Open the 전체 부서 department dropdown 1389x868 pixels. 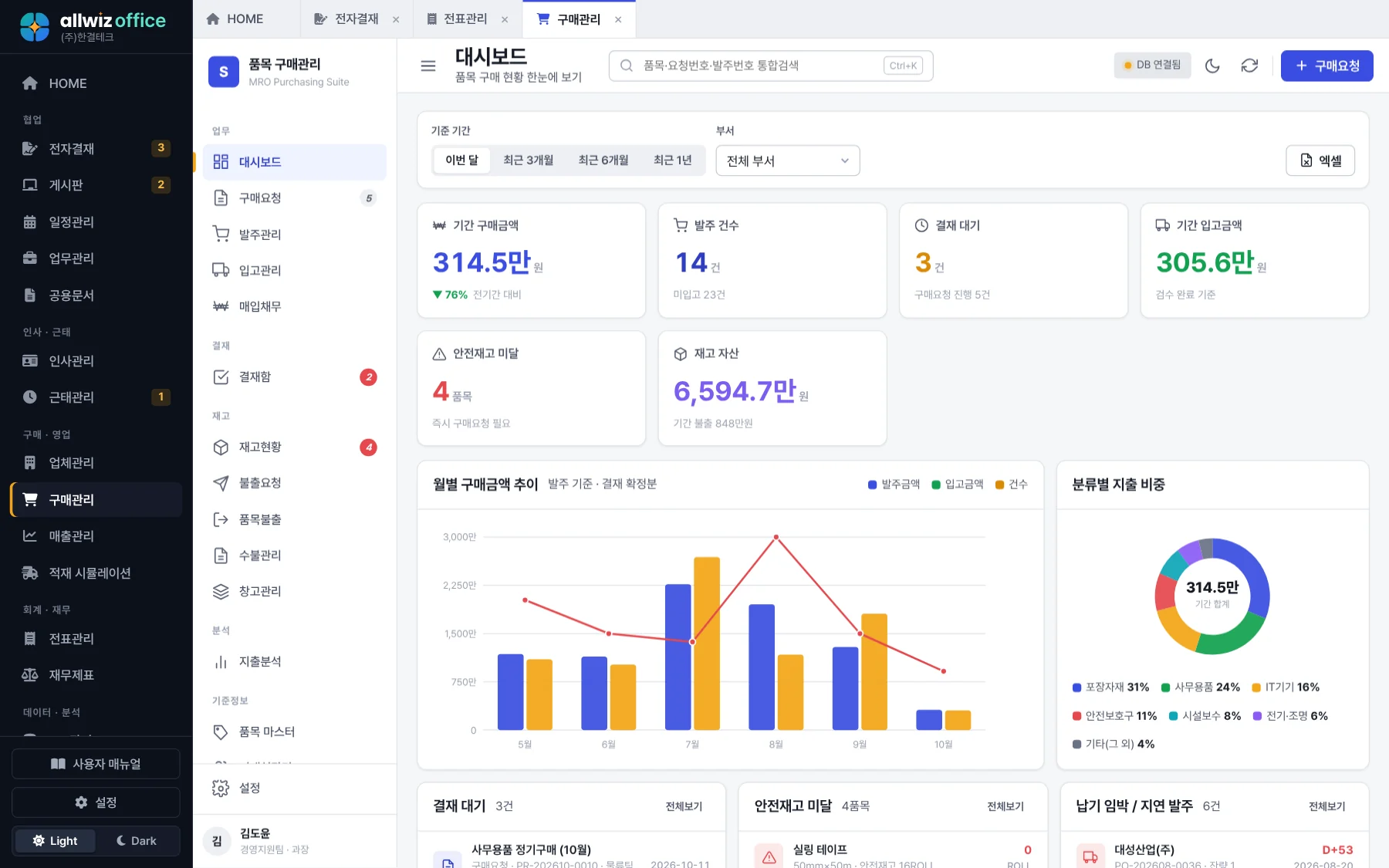coord(788,160)
